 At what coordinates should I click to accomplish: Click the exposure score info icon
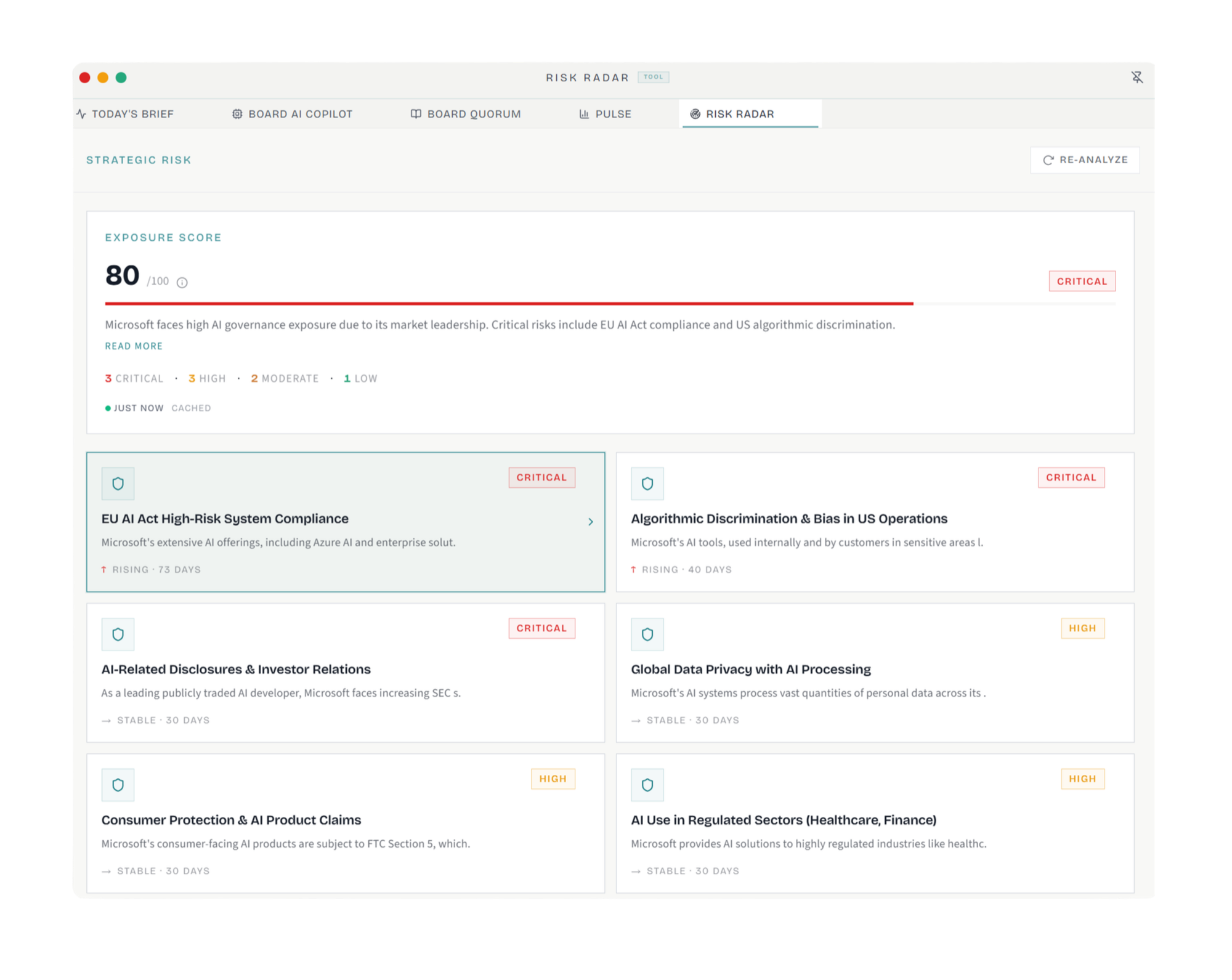pyautogui.click(x=182, y=282)
